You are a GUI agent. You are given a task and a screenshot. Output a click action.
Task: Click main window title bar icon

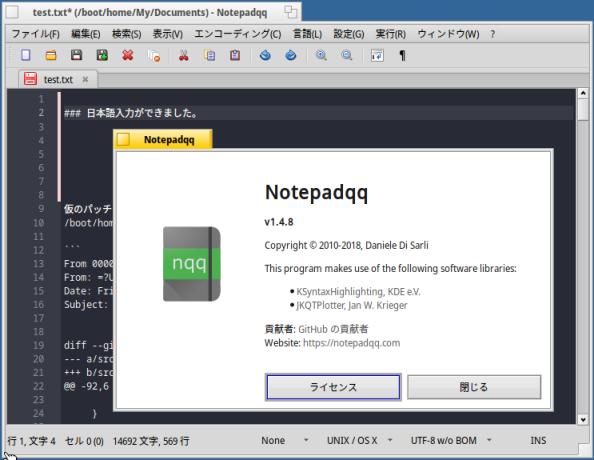(x=12, y=12)
